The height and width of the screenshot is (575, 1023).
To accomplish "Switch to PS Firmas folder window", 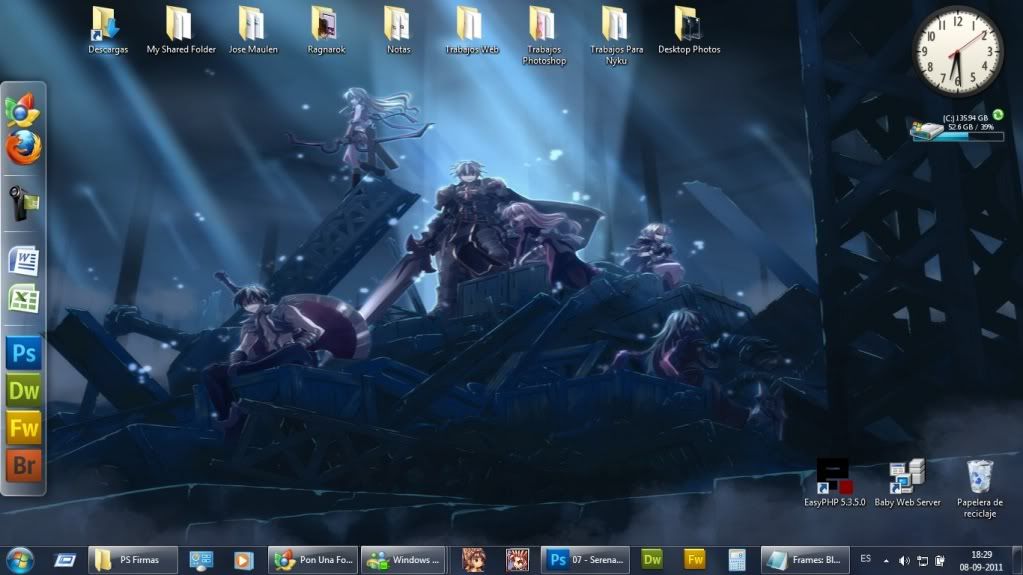I will click(x=132, y=560).
